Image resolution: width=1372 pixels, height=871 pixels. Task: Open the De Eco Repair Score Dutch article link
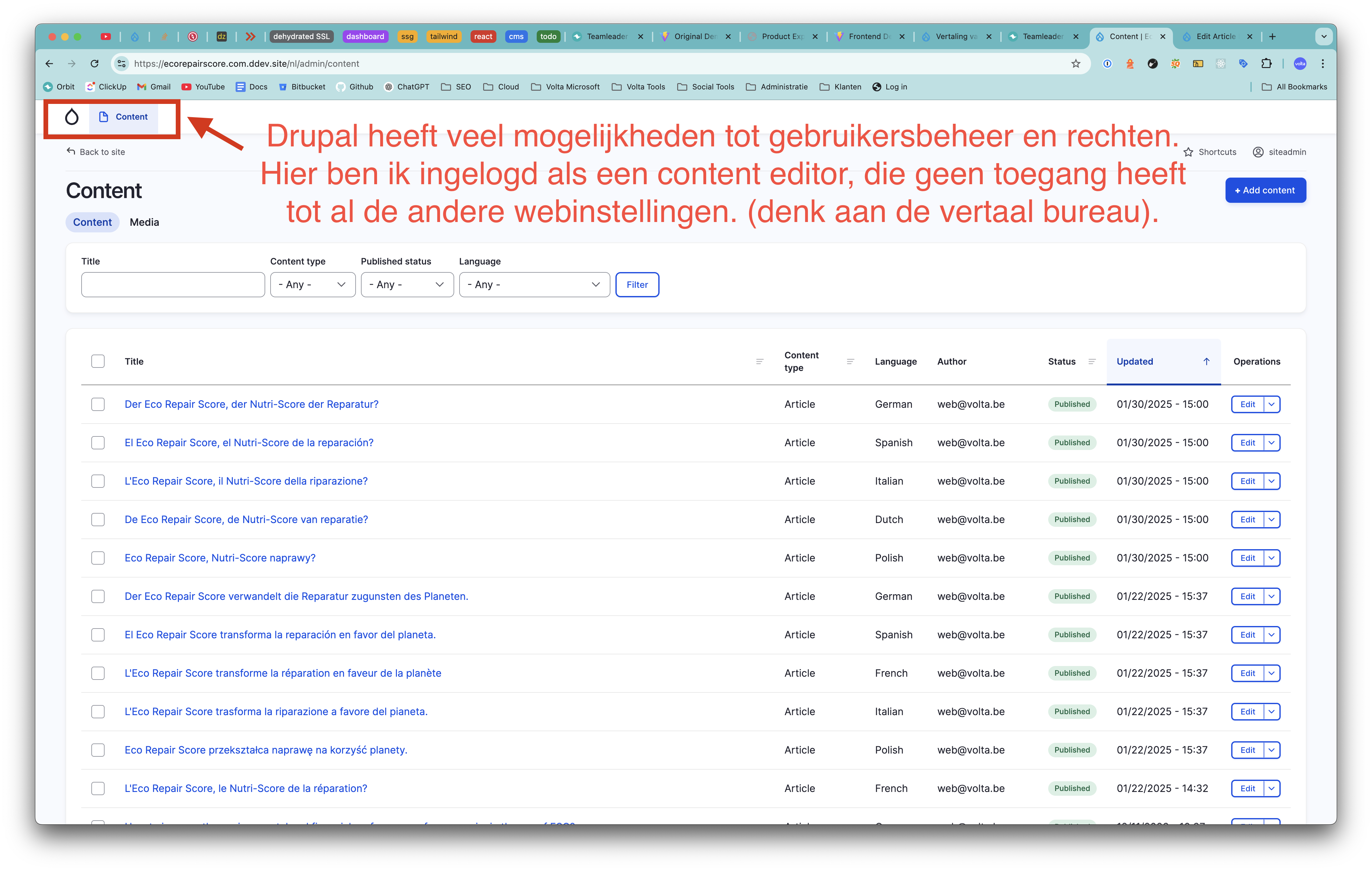(246, 520)
